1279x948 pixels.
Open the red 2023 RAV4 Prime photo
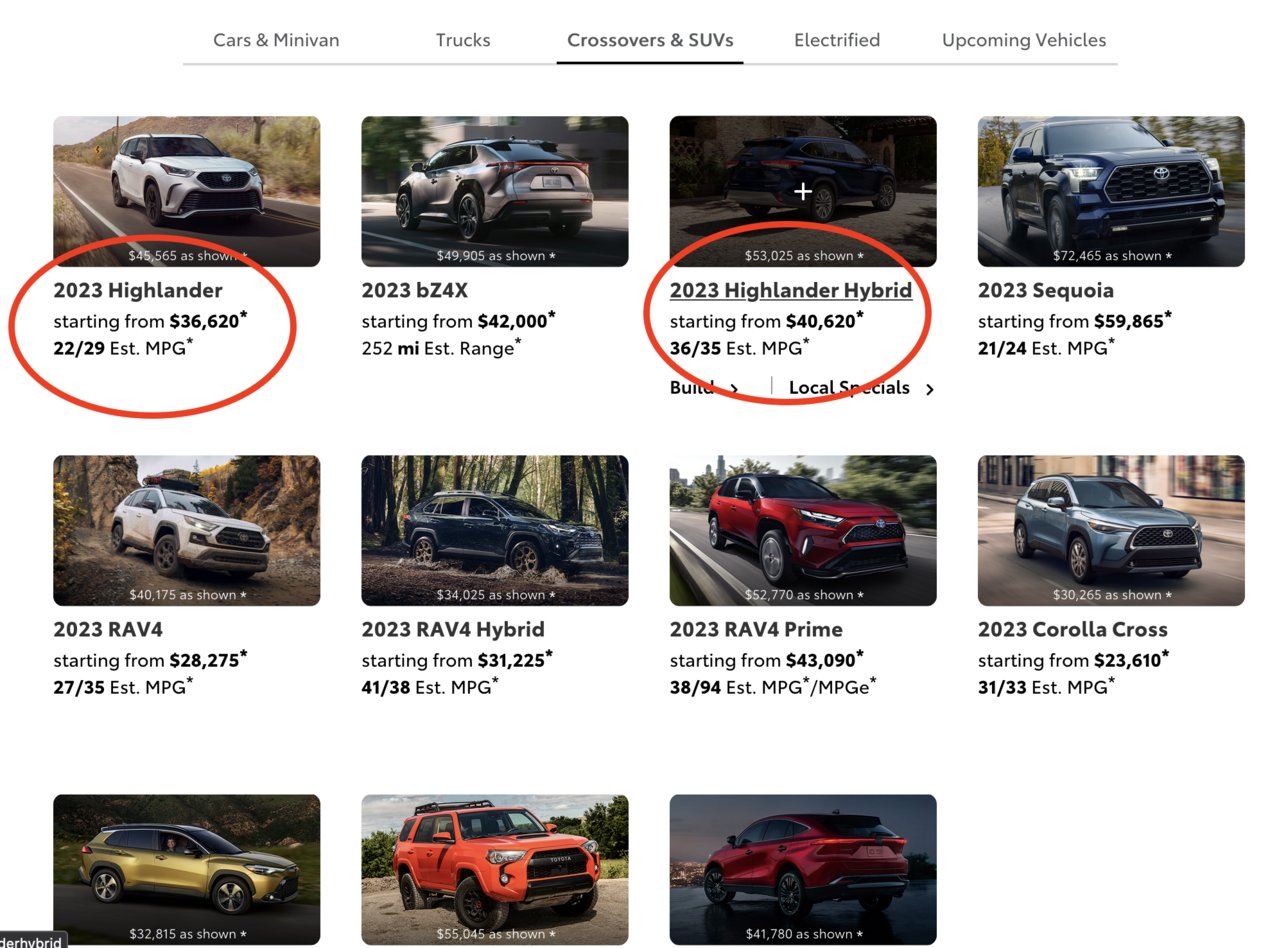tap(803, 530)
